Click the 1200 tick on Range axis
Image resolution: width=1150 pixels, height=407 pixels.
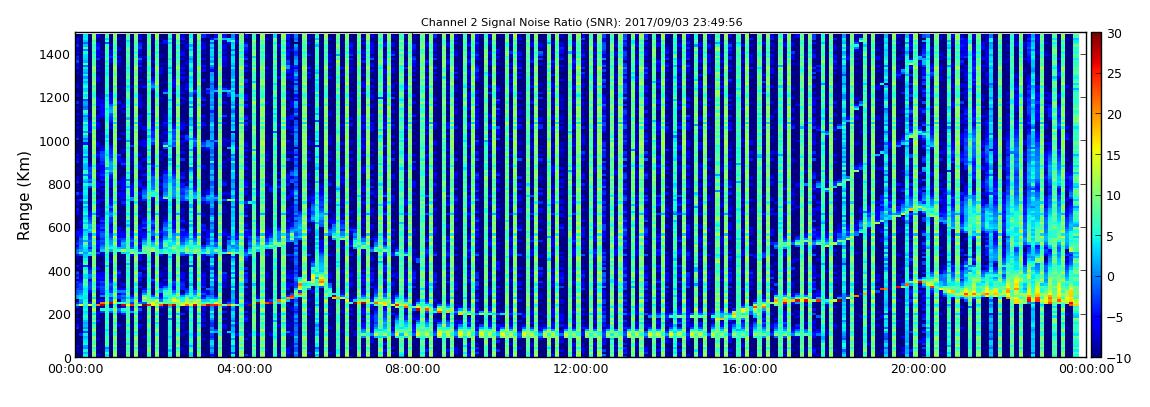(x=56, y=98)
